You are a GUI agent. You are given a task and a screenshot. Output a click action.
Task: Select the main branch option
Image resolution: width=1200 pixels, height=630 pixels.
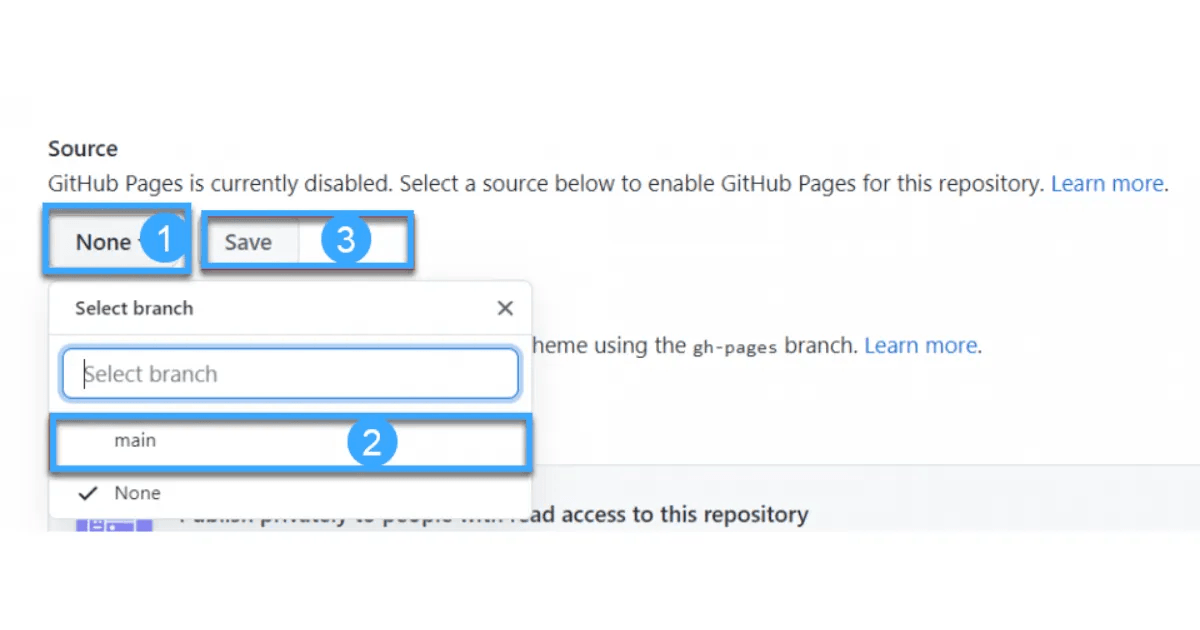136,440
